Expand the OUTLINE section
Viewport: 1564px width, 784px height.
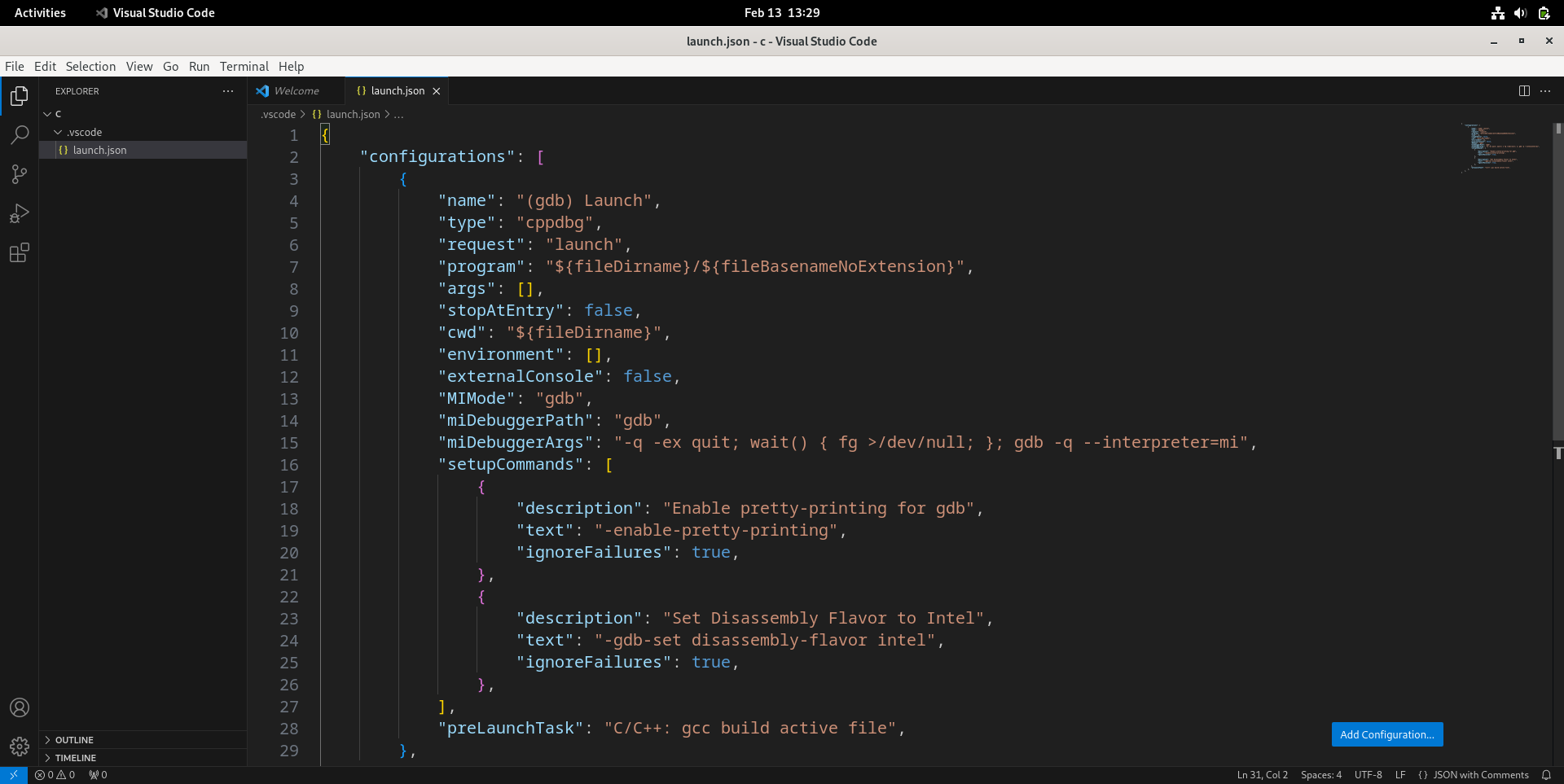pyautogui.click(x=143, y=740)
